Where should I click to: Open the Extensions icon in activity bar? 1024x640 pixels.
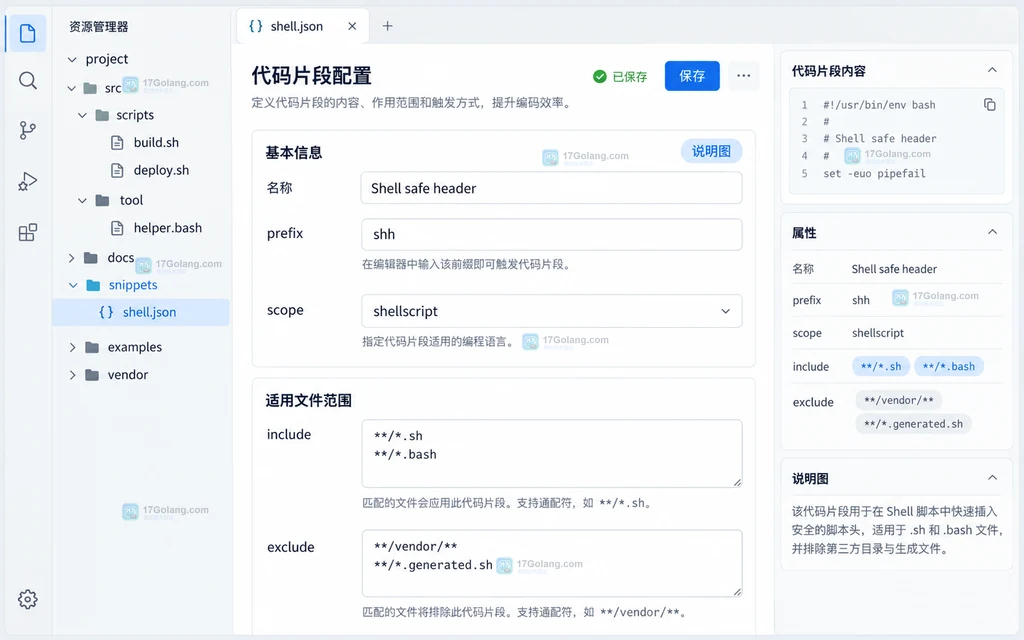point(27,232)
